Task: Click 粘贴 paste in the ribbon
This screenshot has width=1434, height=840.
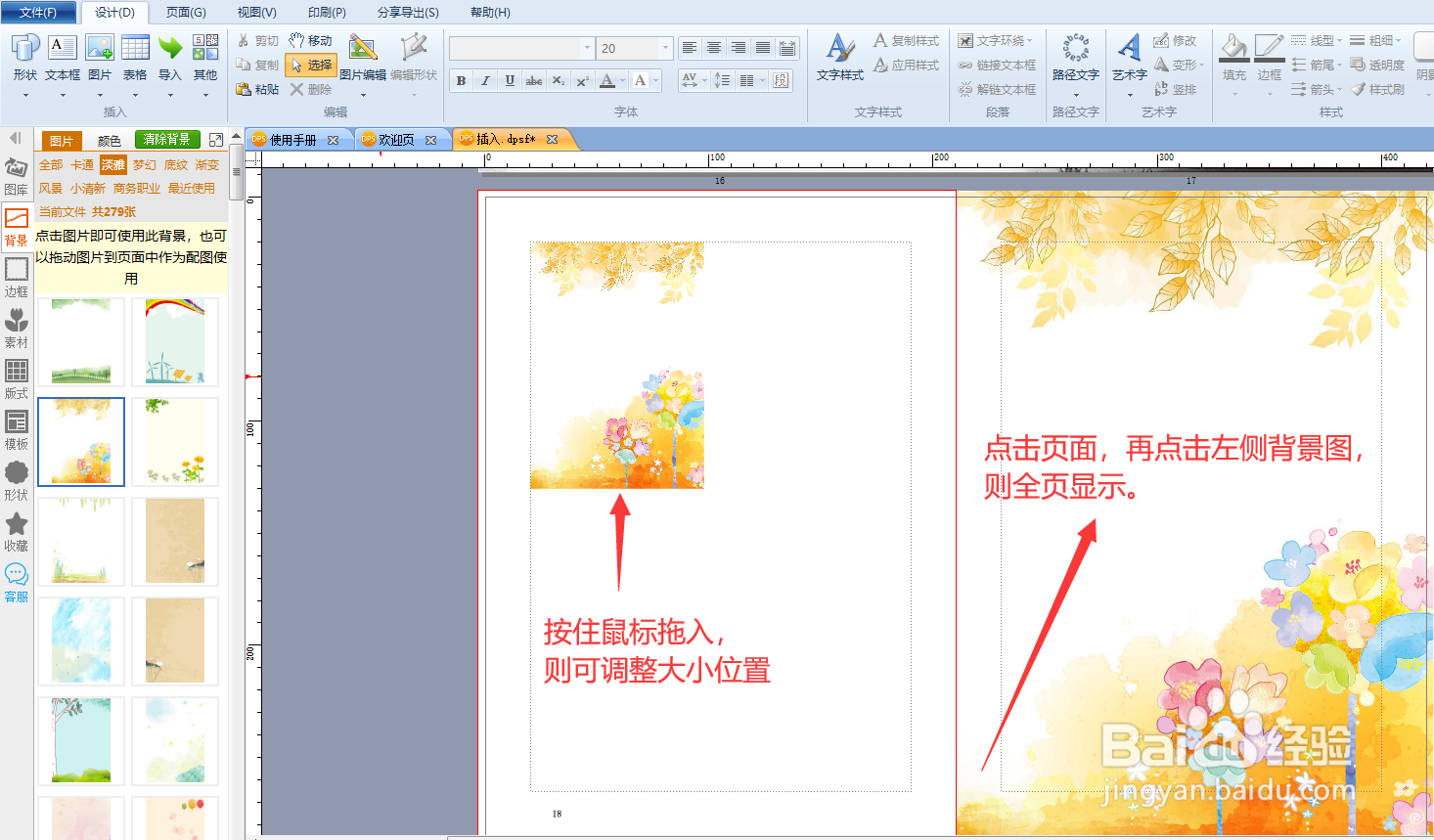Action: pyautogui.click(x=258, y=89)
